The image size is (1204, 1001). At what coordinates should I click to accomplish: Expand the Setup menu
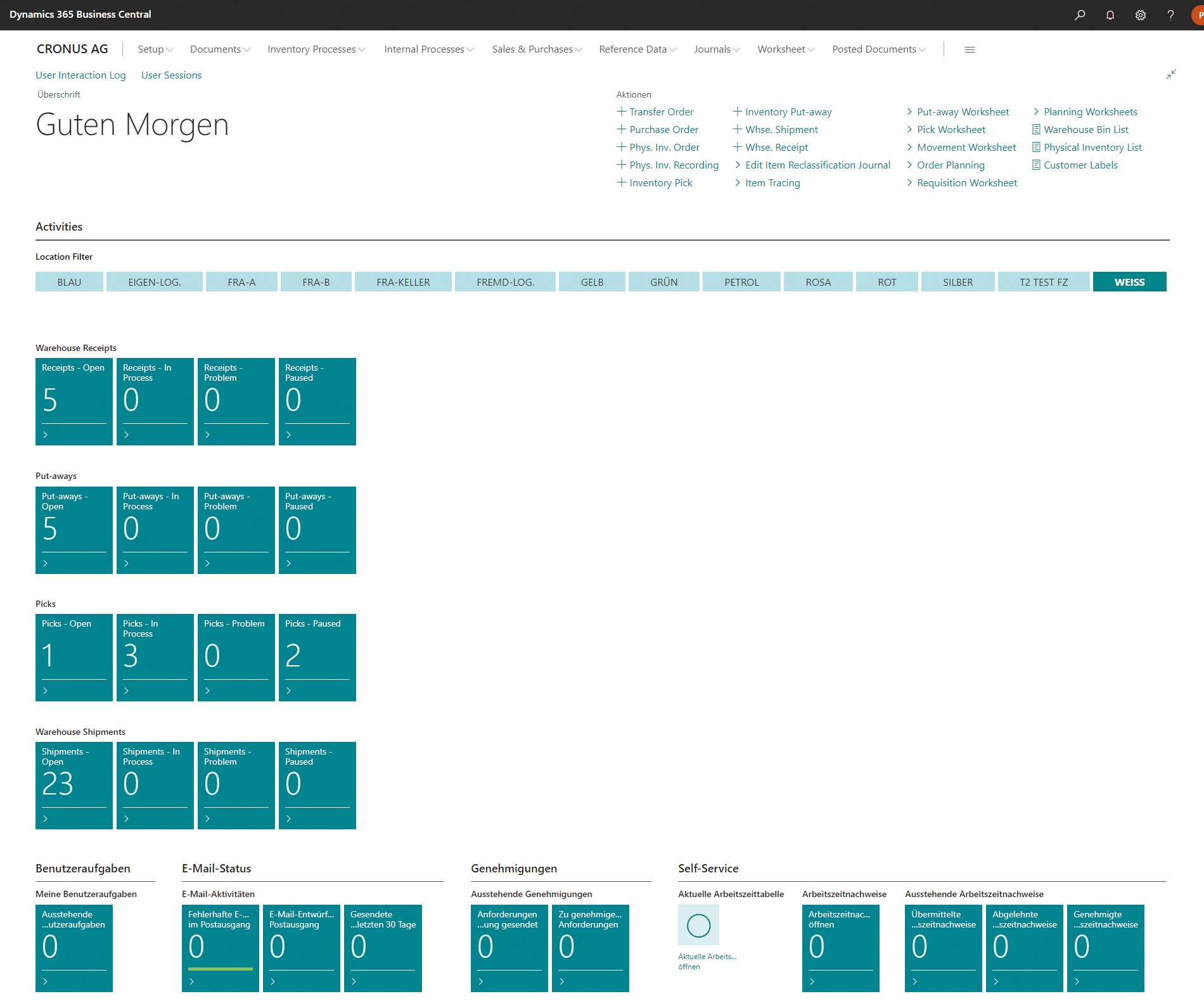click(155, 49)
